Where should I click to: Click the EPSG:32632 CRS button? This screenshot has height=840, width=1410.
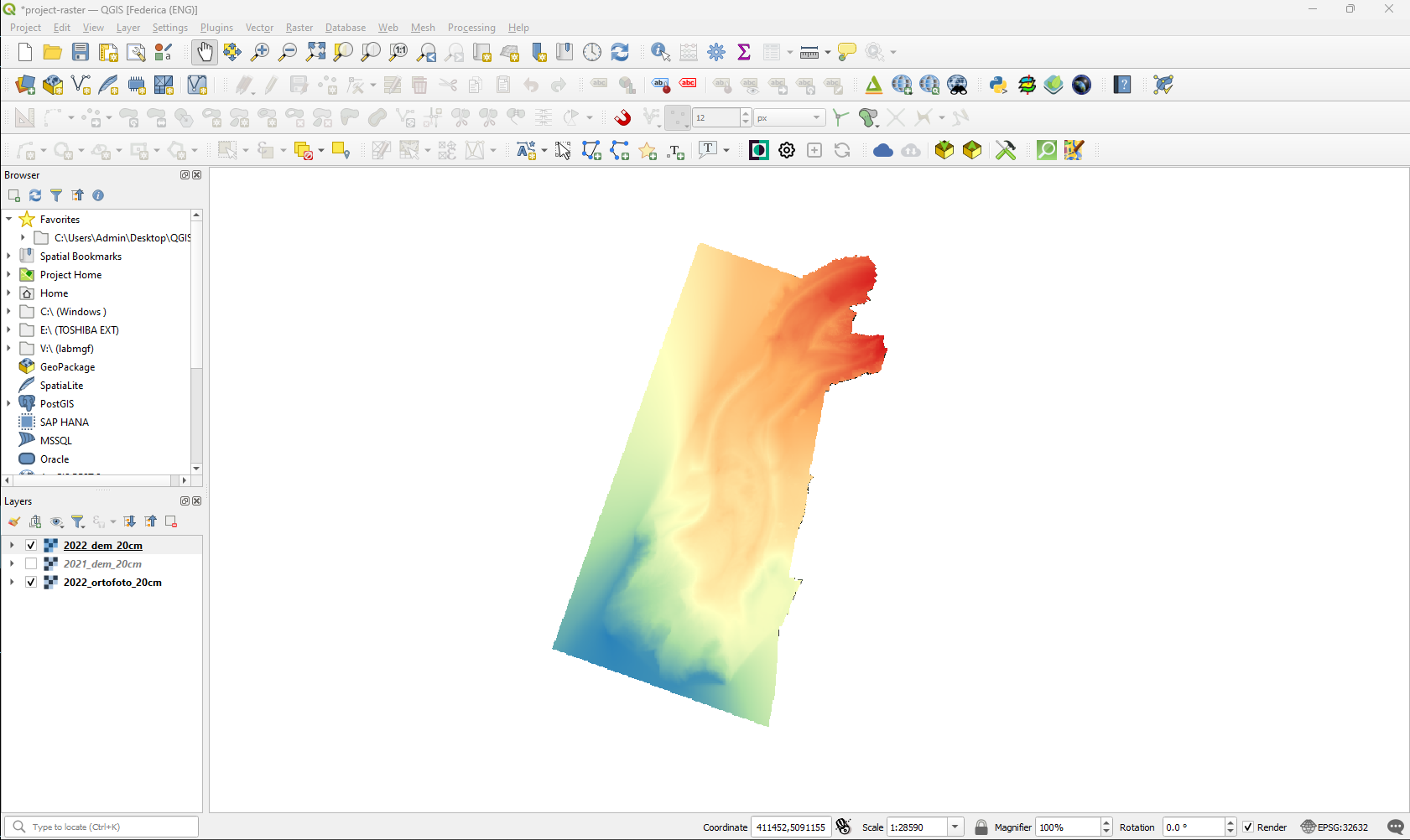click(x=1335, y=827)
